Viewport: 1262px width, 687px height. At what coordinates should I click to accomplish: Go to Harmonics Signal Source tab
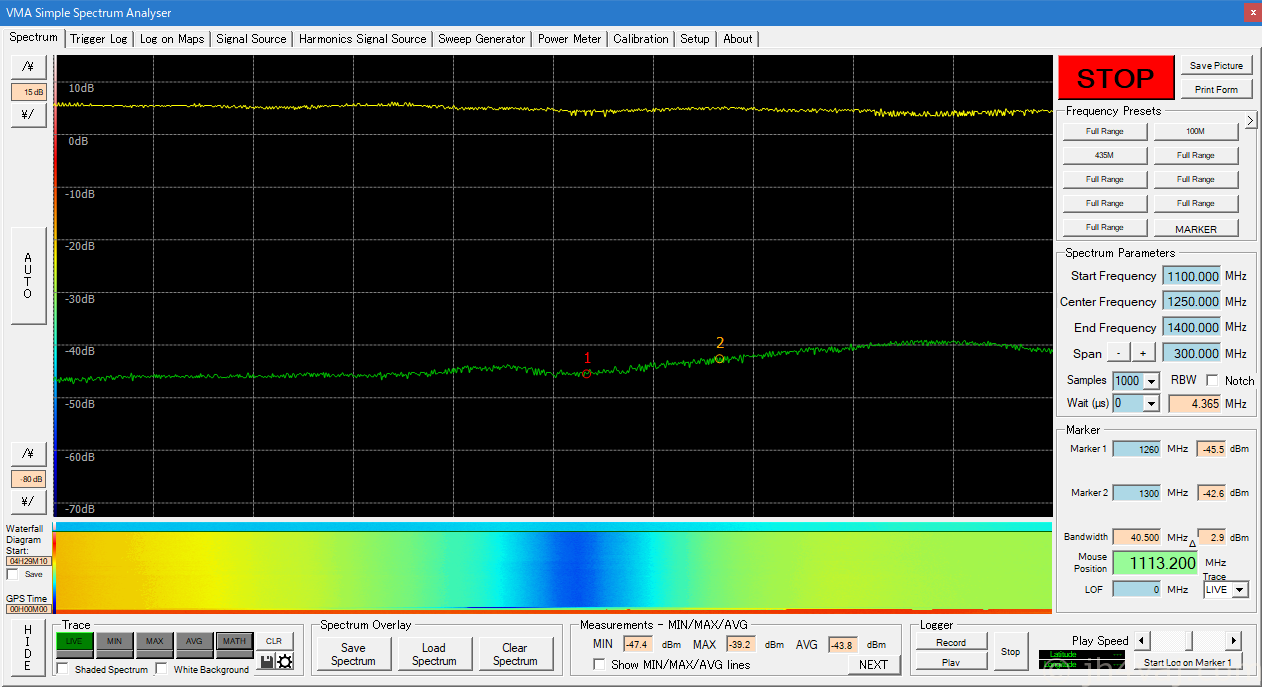point(362,39)
